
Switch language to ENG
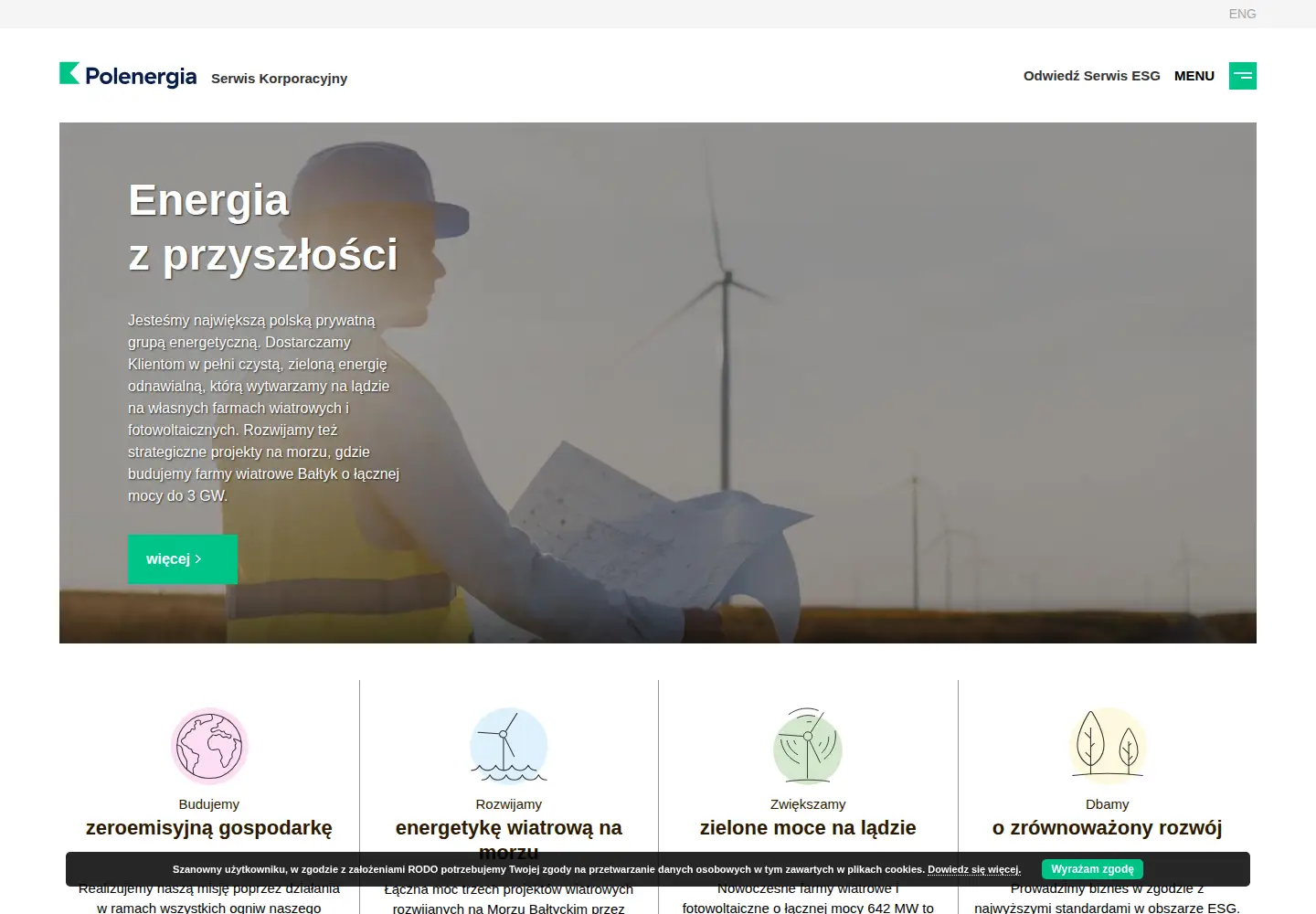click(1242, 14)
